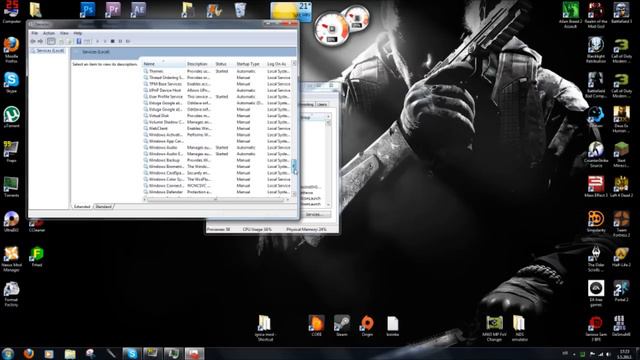Switch to the Standard tab
640x360 pixels.
click(103, 207)
